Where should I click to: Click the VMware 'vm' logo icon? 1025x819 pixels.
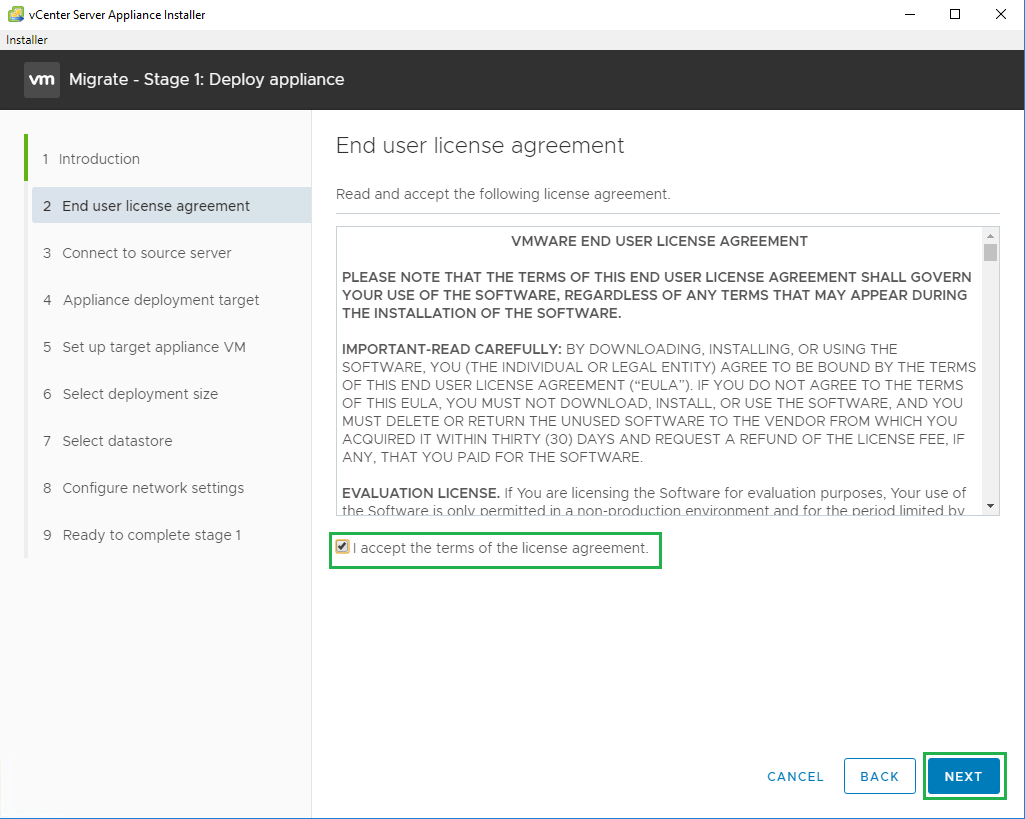click(x=42, y=80)
